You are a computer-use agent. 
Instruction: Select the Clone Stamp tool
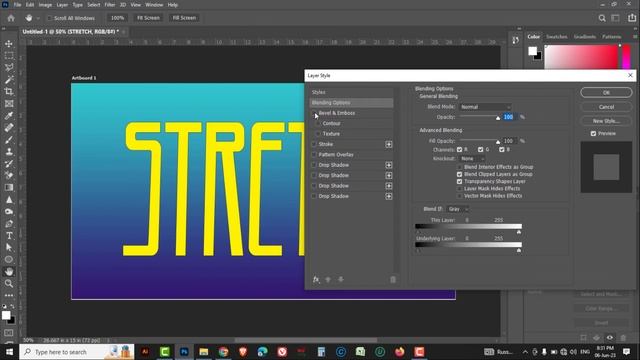point(9,151)
